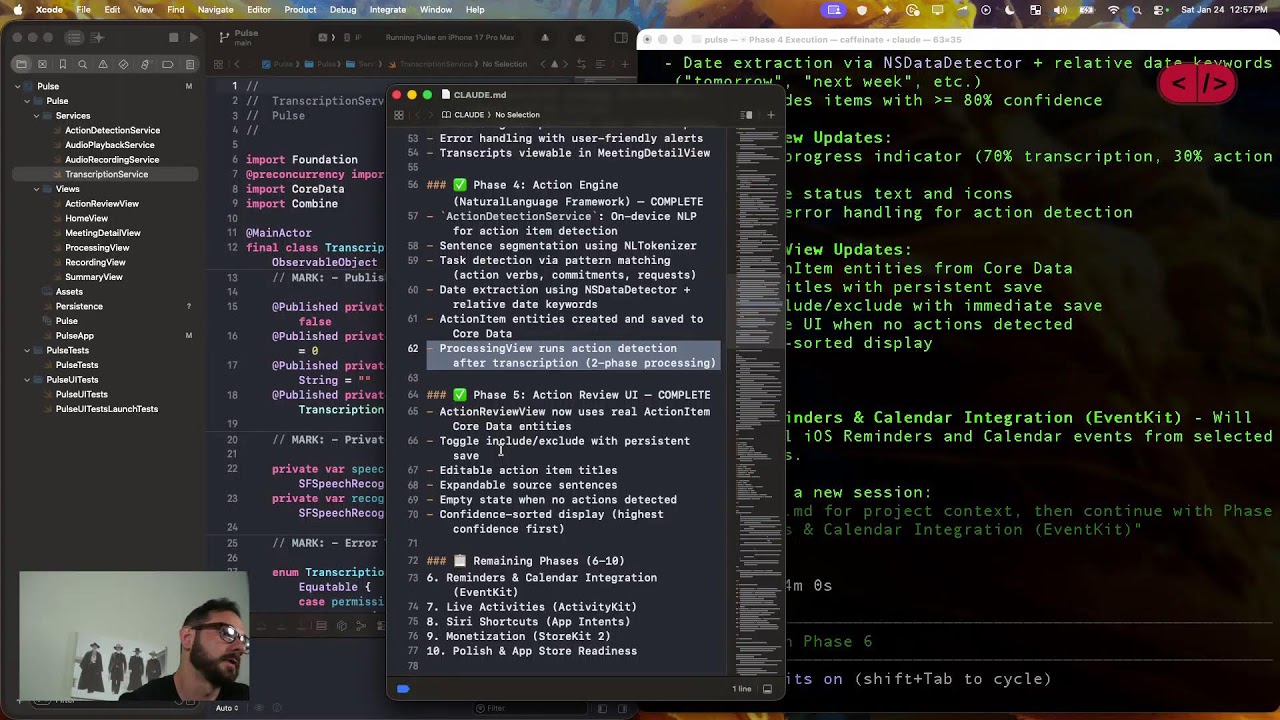Open the Breakpoint navigator icon

click(x=166, y=64)
